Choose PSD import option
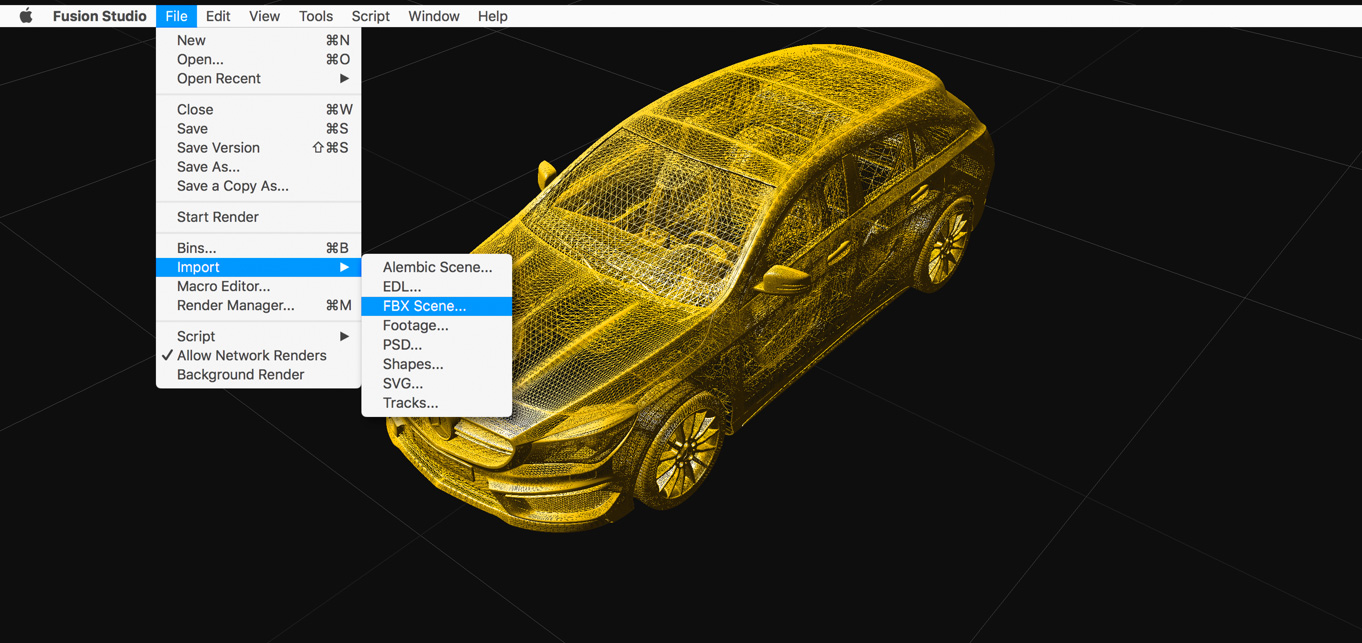1362x643 pixels. coord(402,345)
